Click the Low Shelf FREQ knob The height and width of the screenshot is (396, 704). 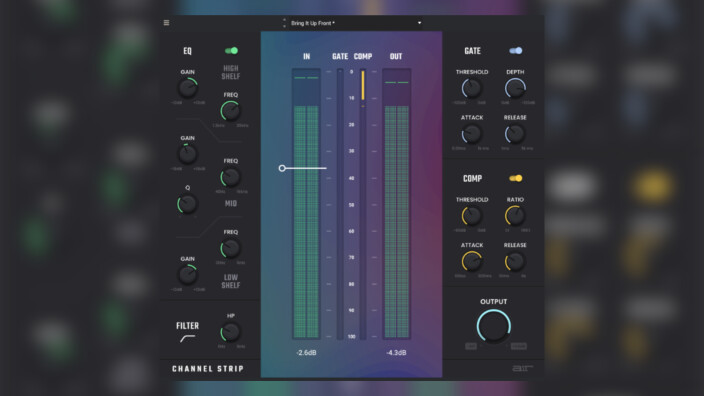coord(230,248)
